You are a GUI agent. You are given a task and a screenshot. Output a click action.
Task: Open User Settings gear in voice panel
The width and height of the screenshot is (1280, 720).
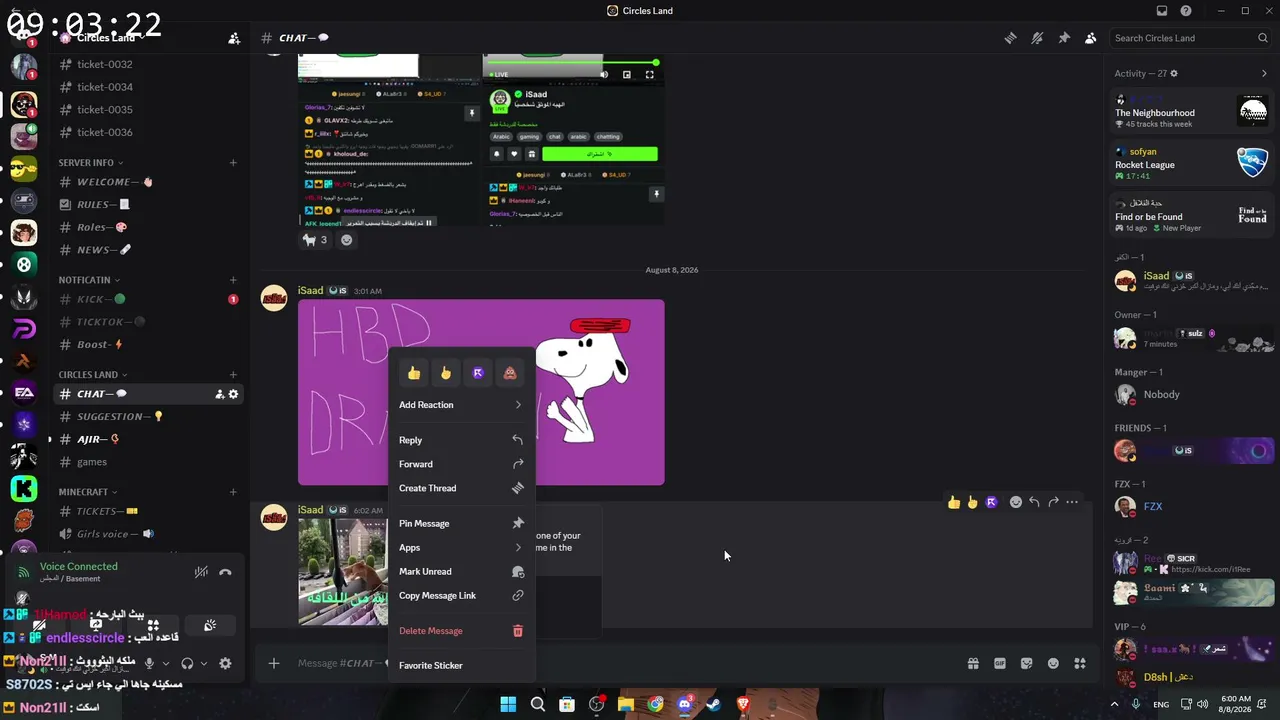[x=225, y=663]
